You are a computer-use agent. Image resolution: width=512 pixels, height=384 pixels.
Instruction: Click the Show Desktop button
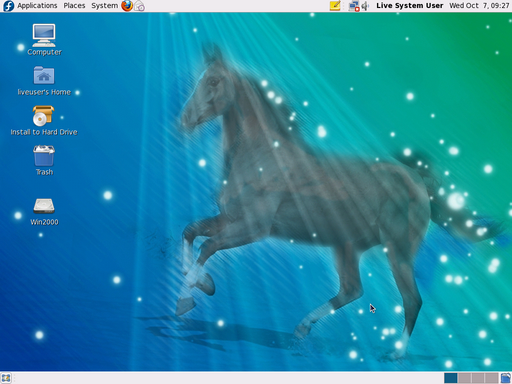pyautogui.click(x=6, y=378)
